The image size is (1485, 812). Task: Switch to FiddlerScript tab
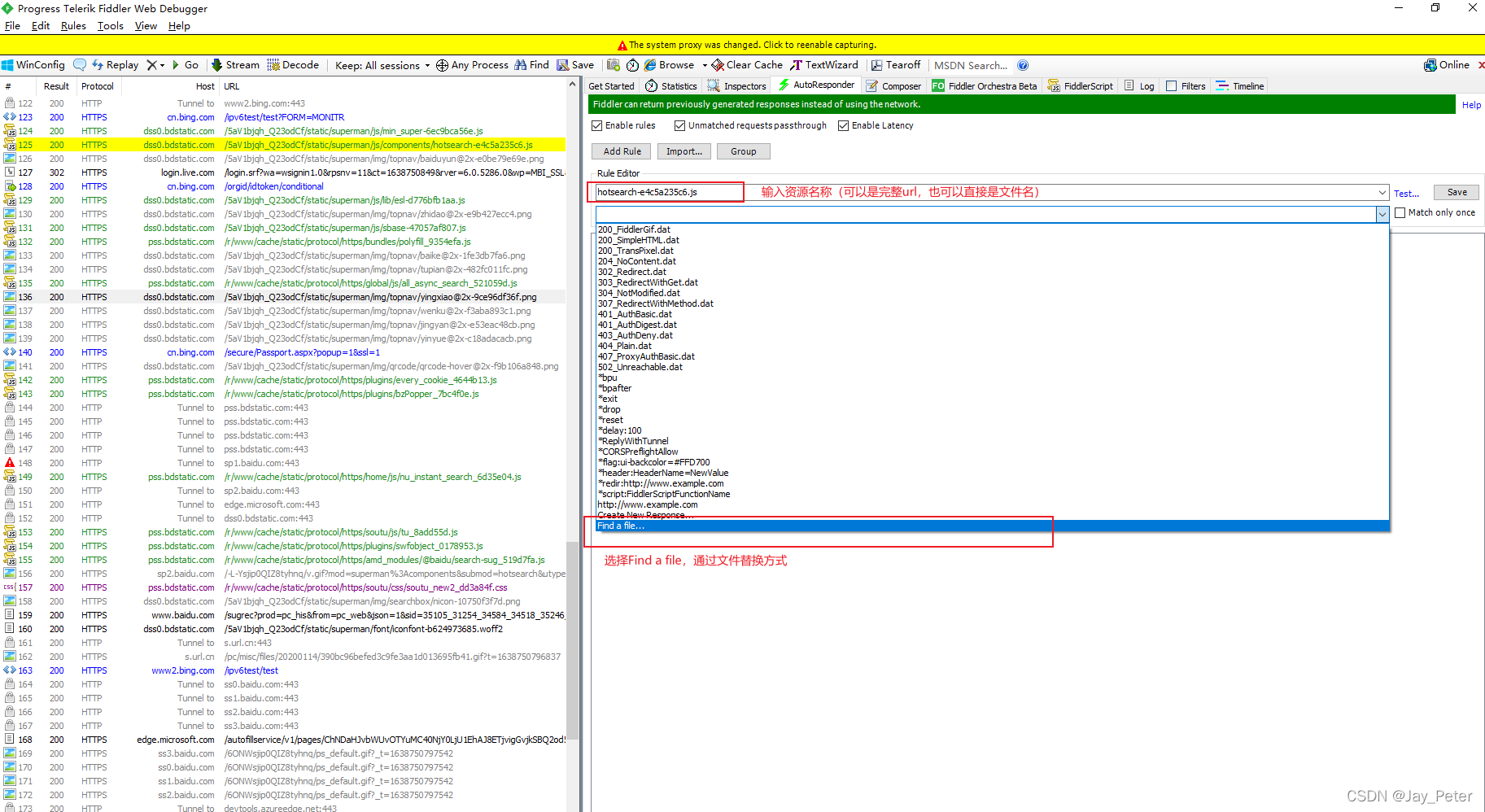[x=1081, y=86]
